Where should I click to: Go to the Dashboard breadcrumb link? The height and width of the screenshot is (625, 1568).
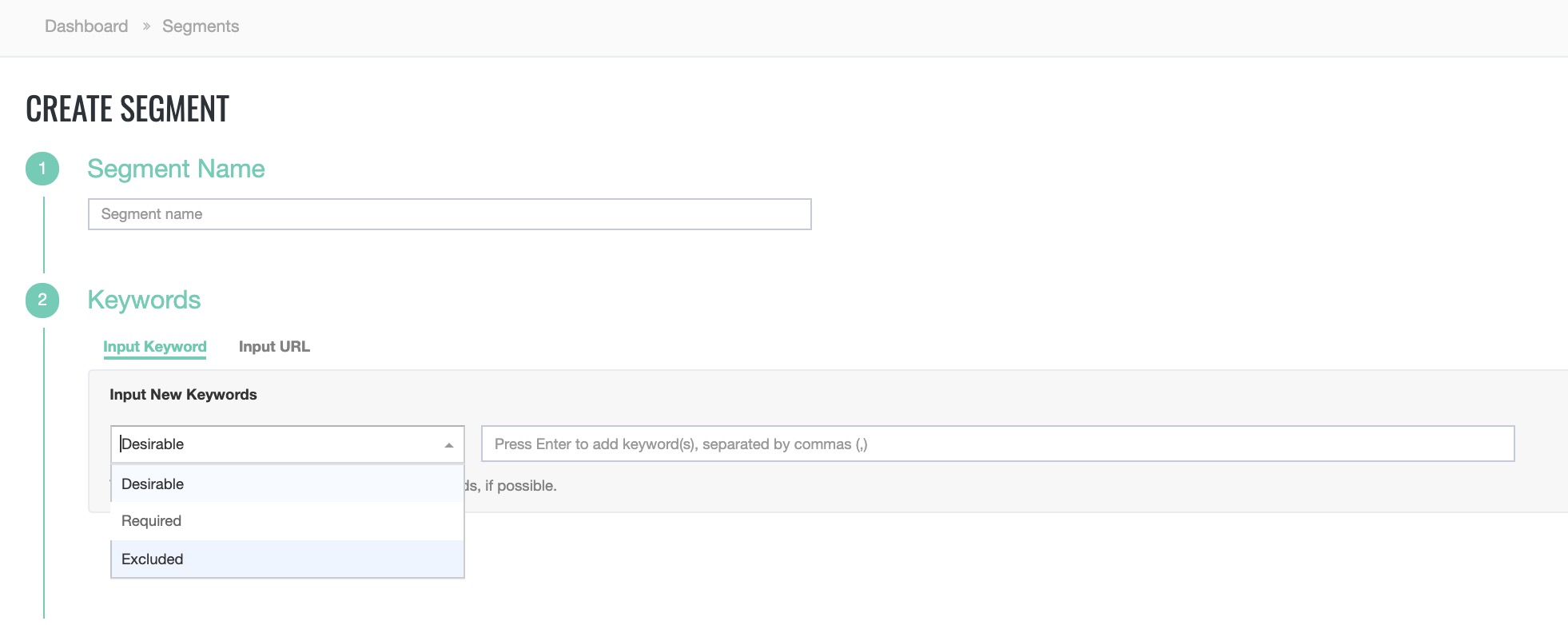click(x=86, y=26)
